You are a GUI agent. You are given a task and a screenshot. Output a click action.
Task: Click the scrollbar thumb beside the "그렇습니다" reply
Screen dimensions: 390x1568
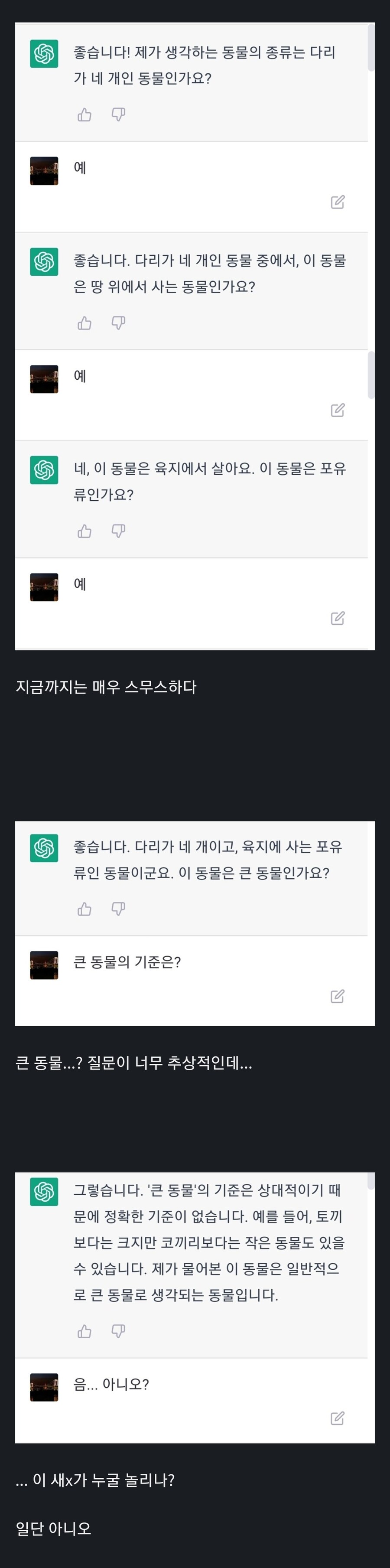coord(371,1181)
